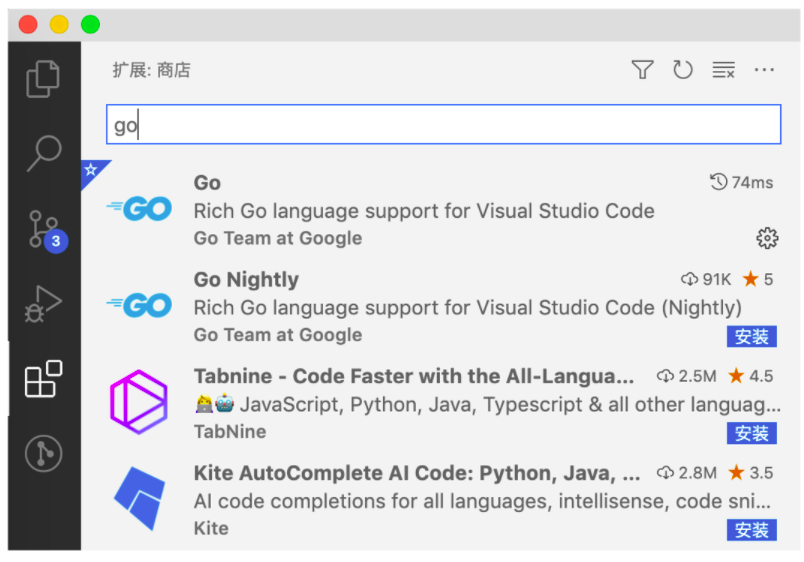
Task: Install the Kite AutoComplete extension
Action: [751, 530]
